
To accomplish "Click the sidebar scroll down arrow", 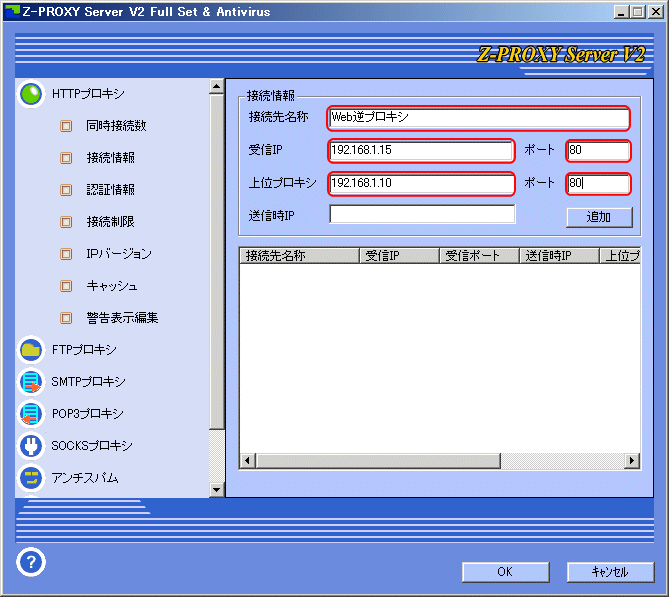I will [x=217, y=489].
